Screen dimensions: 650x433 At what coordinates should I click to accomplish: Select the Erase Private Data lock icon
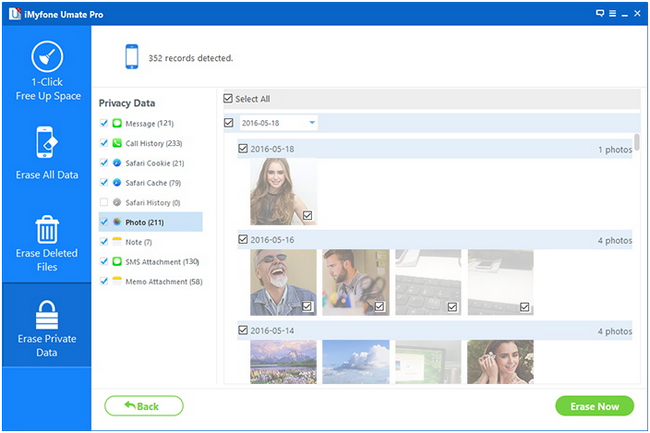[x=47, y=315]
